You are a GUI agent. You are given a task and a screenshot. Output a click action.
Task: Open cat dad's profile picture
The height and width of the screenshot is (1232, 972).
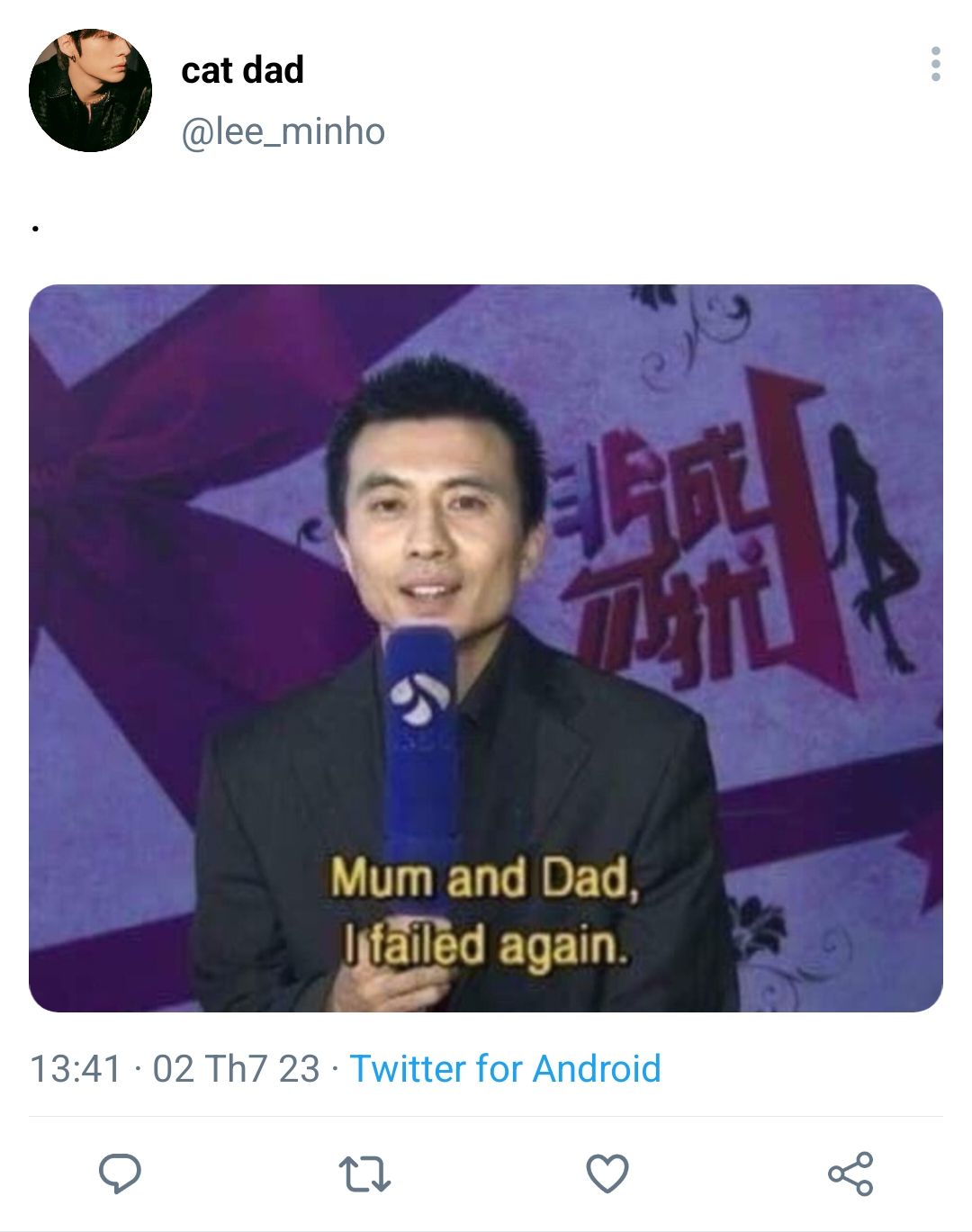pos(90,90)
